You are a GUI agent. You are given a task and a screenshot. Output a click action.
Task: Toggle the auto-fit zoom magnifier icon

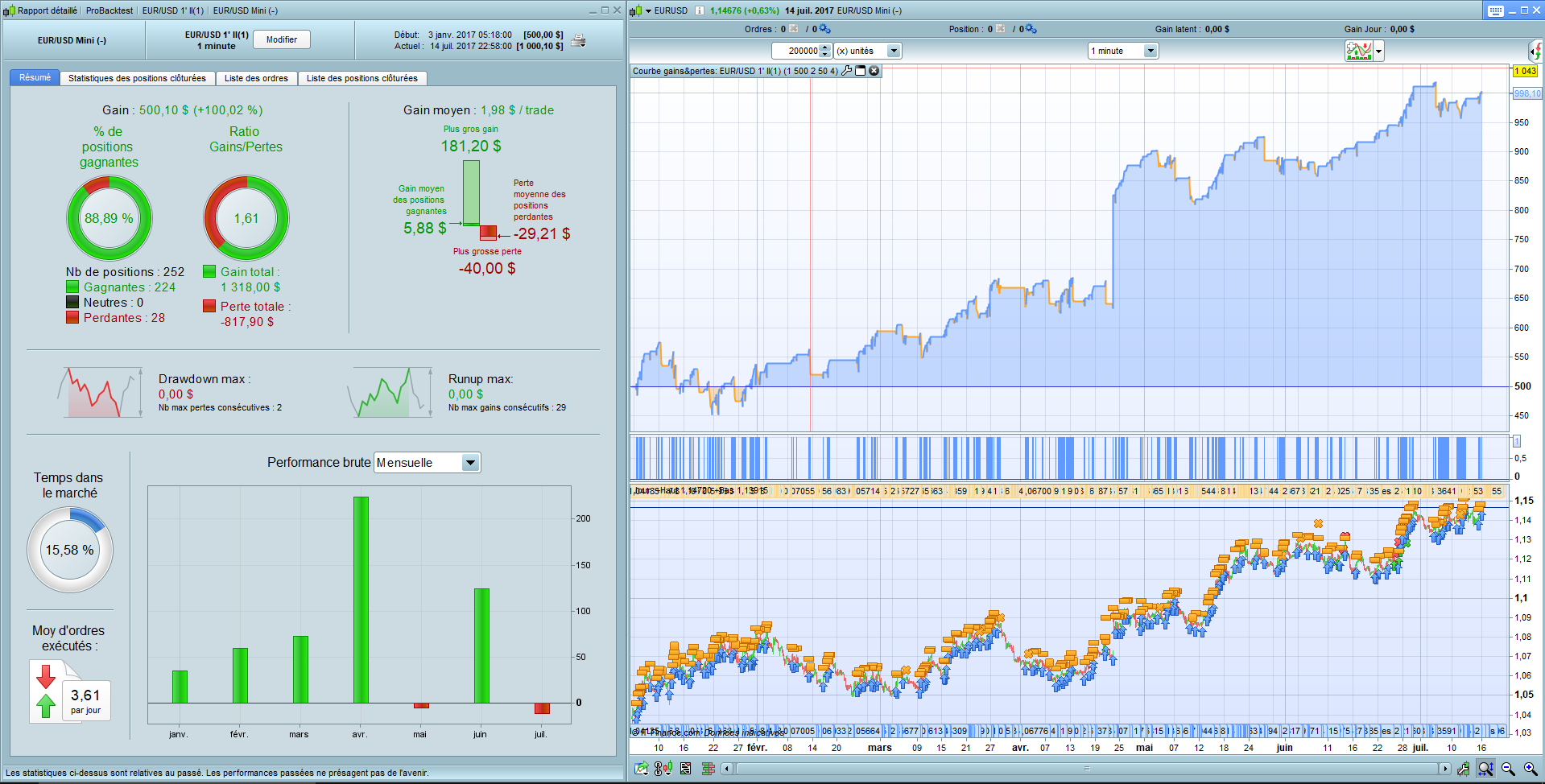tap(1485, 769)
